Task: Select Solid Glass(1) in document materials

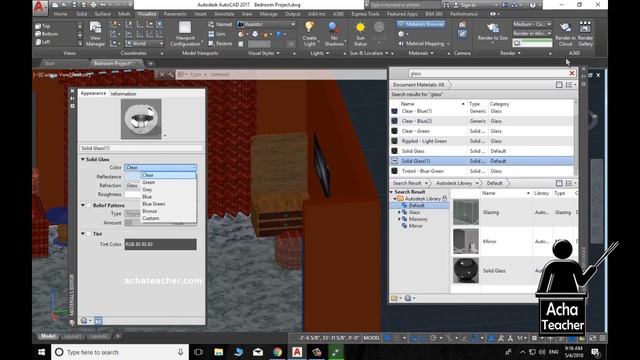Action: click(482, 161)
